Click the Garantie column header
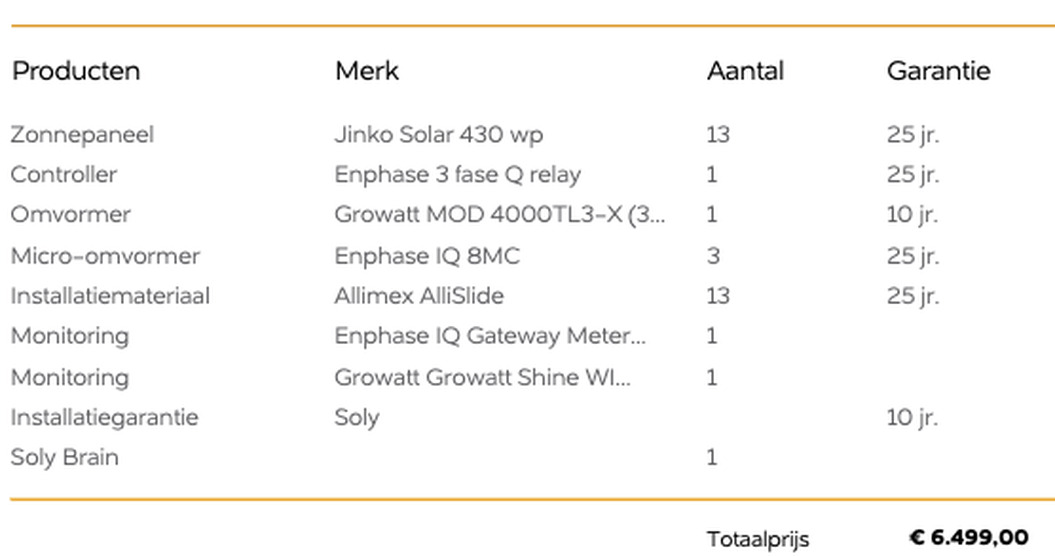 click(938, 71)
